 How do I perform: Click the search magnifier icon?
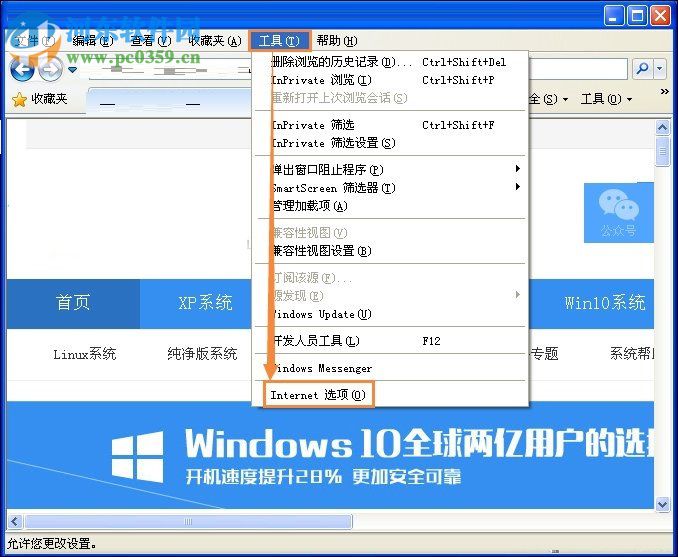pyautogui.click(x=642, y=68)
